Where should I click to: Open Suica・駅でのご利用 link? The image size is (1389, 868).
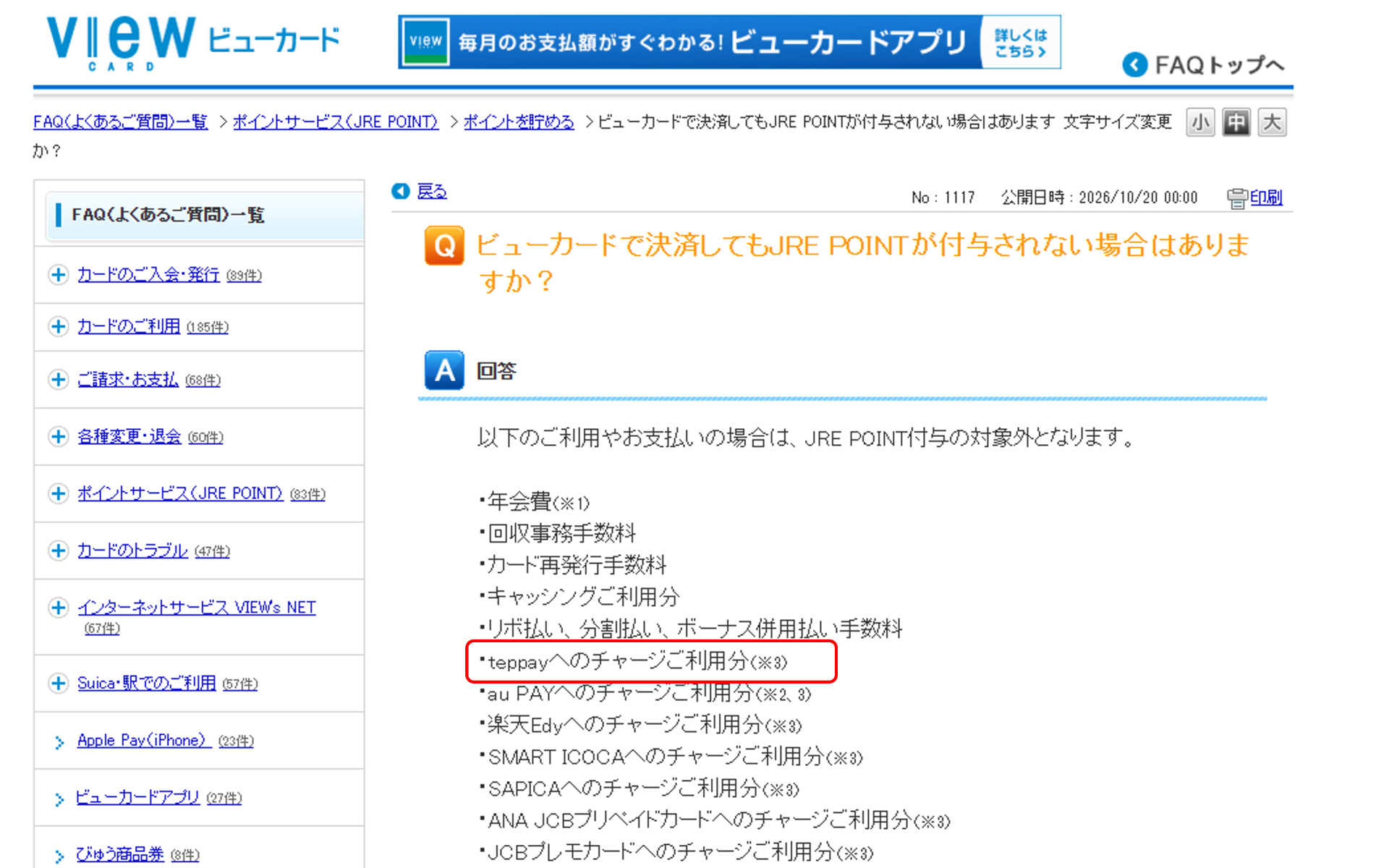click(x=147, y=683)
